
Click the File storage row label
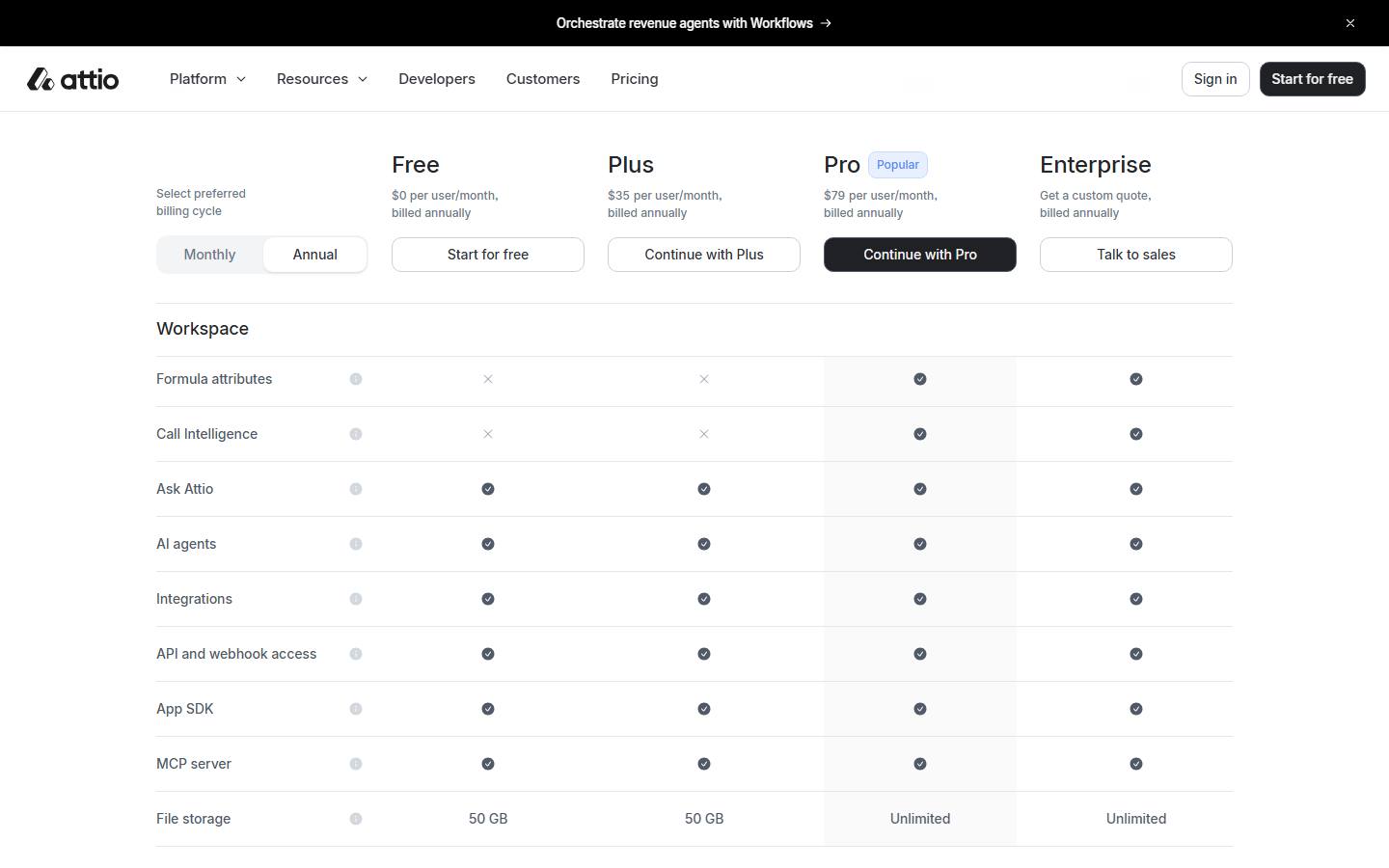193,819
